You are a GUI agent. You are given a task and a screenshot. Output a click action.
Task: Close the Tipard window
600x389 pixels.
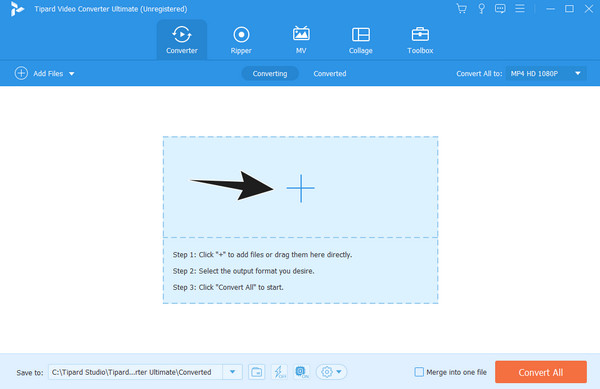[x=589, y=8]
